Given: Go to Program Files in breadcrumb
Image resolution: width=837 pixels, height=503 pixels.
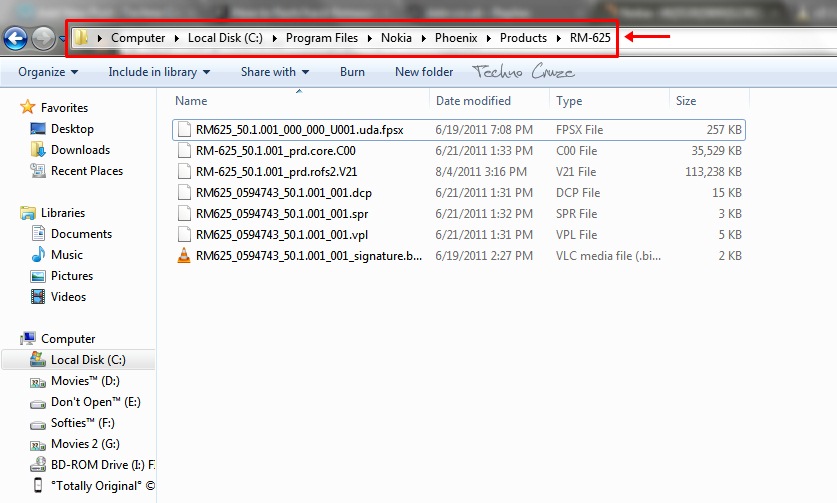Looking at the screenshot, I should tap(322, 38).
